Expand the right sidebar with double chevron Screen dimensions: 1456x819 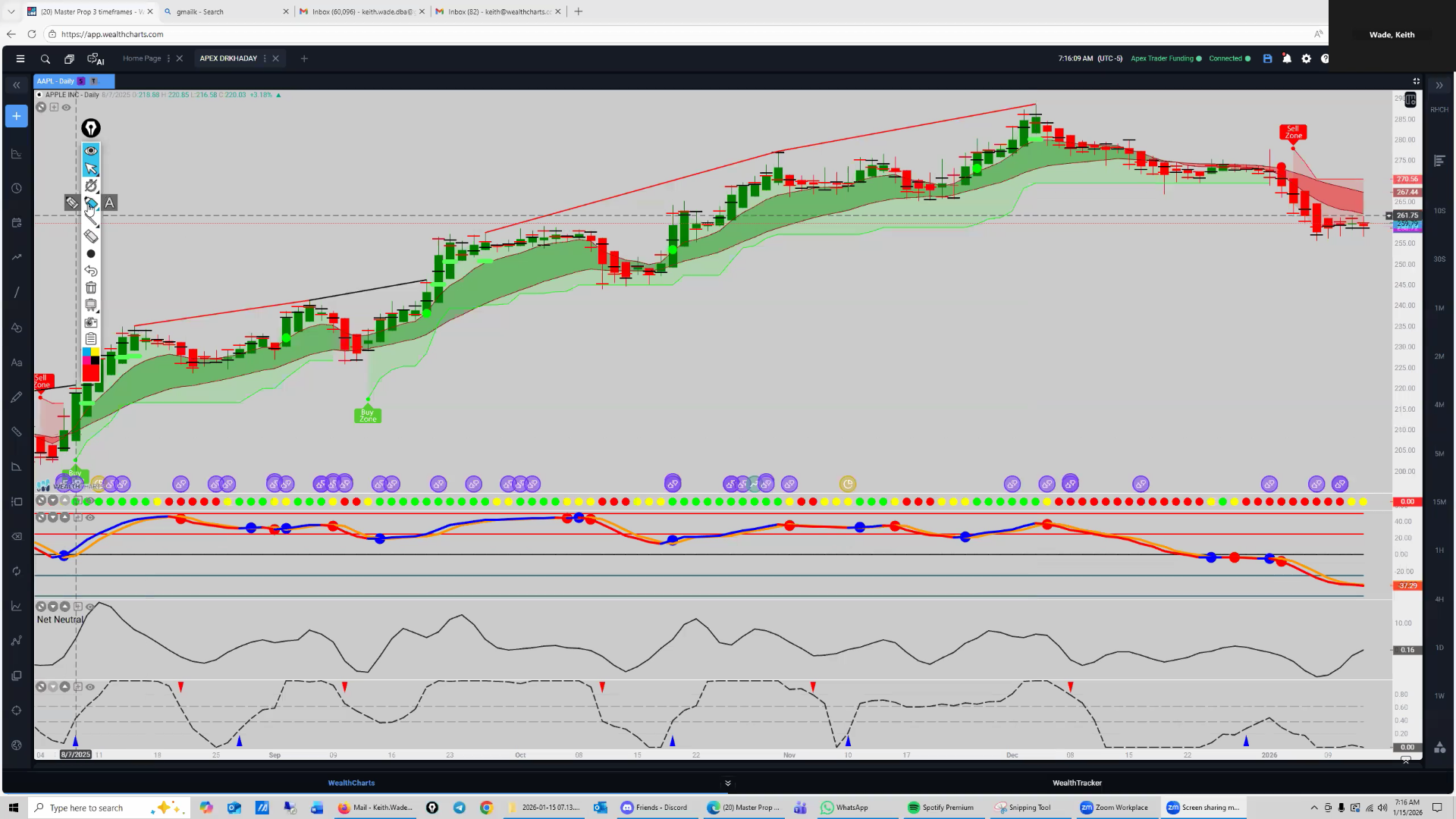tap(1439, 86)
